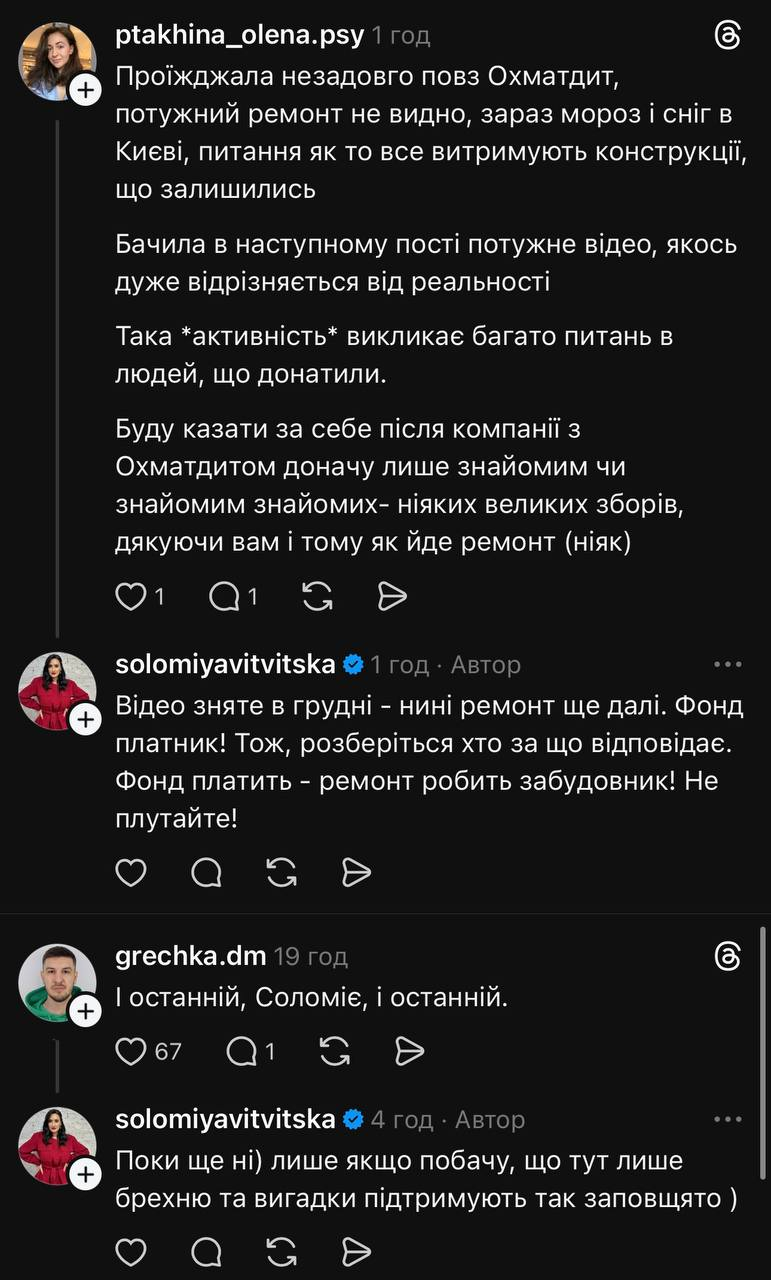Follow solomiyavitvitska via plus badge on first reply

(87, 719)
